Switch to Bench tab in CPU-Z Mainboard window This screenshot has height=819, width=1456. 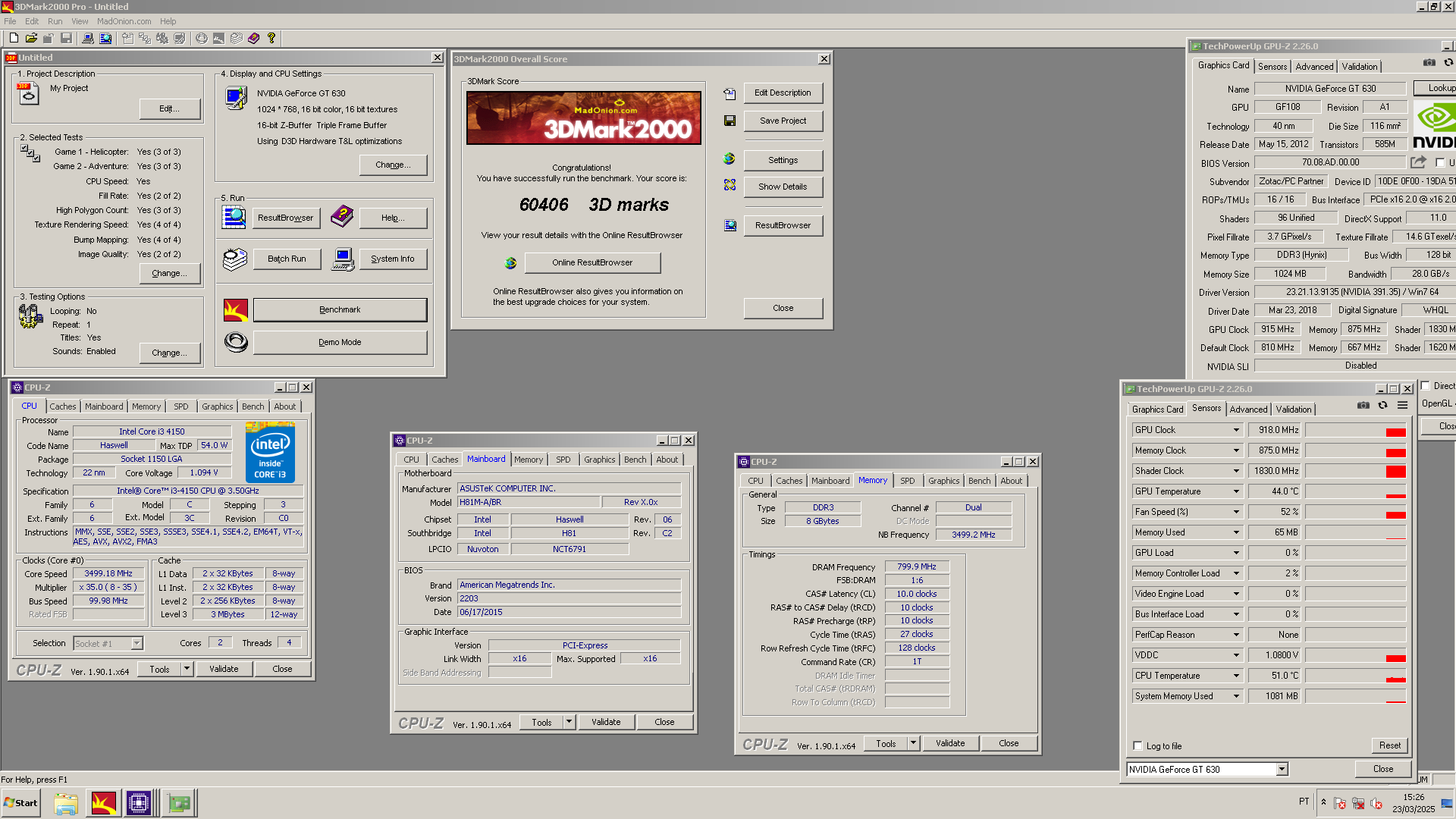635,460
